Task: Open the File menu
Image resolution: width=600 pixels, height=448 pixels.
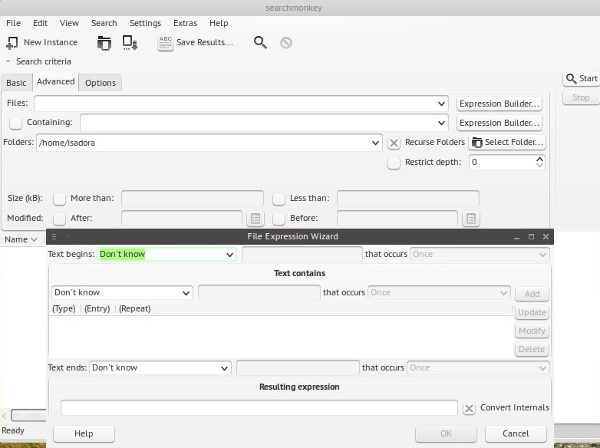Action: (13, 23)
